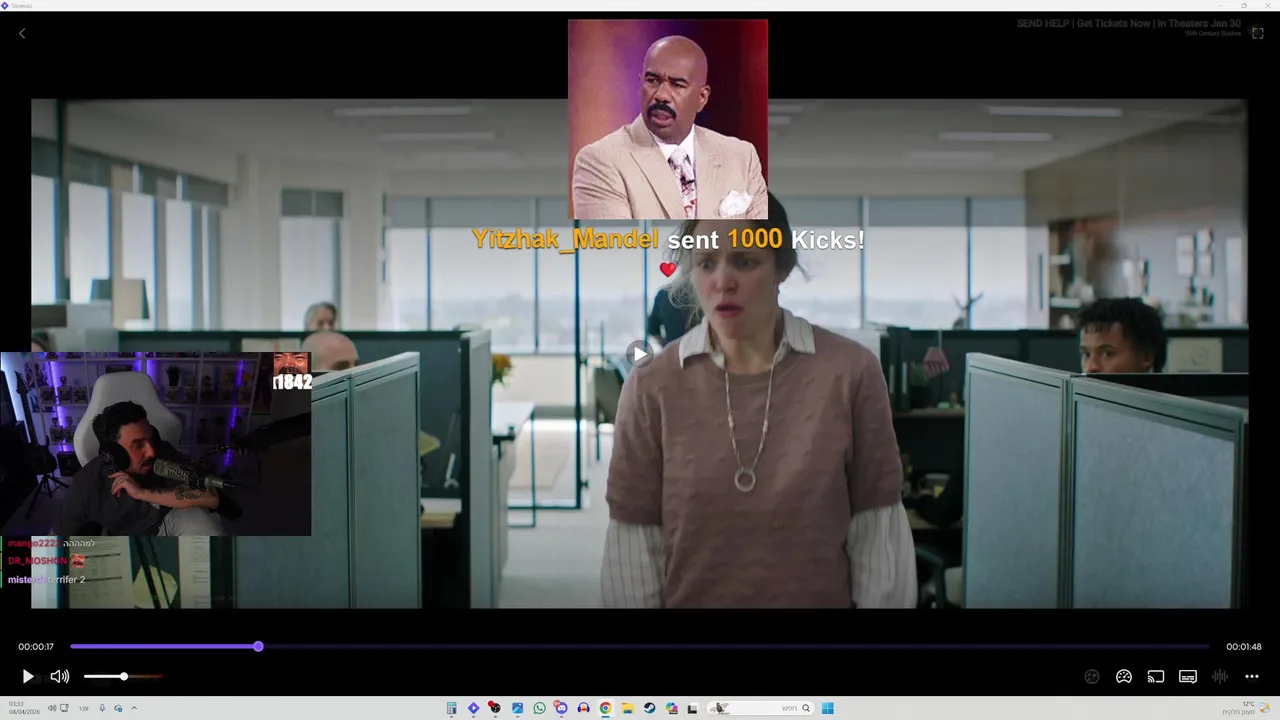The height and width of the screenshot is (720, 1280).
Task: Open Steam from the taskbar
Action: [650, 708]
